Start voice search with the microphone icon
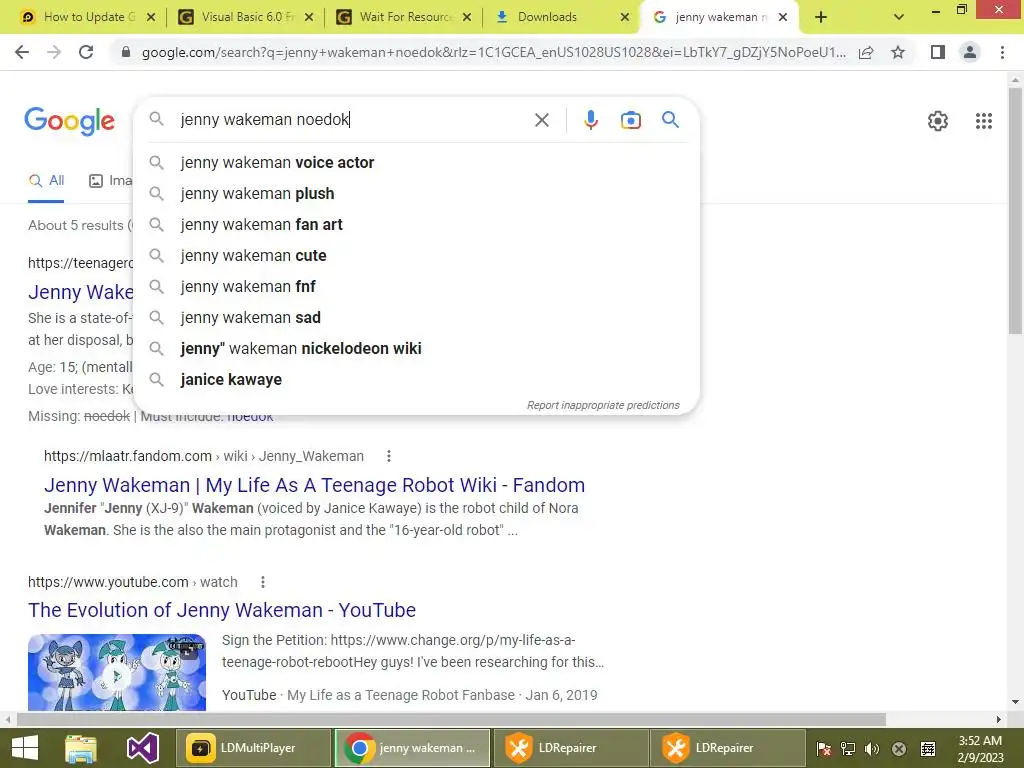The image size is (1024, 768). [590, 120]
